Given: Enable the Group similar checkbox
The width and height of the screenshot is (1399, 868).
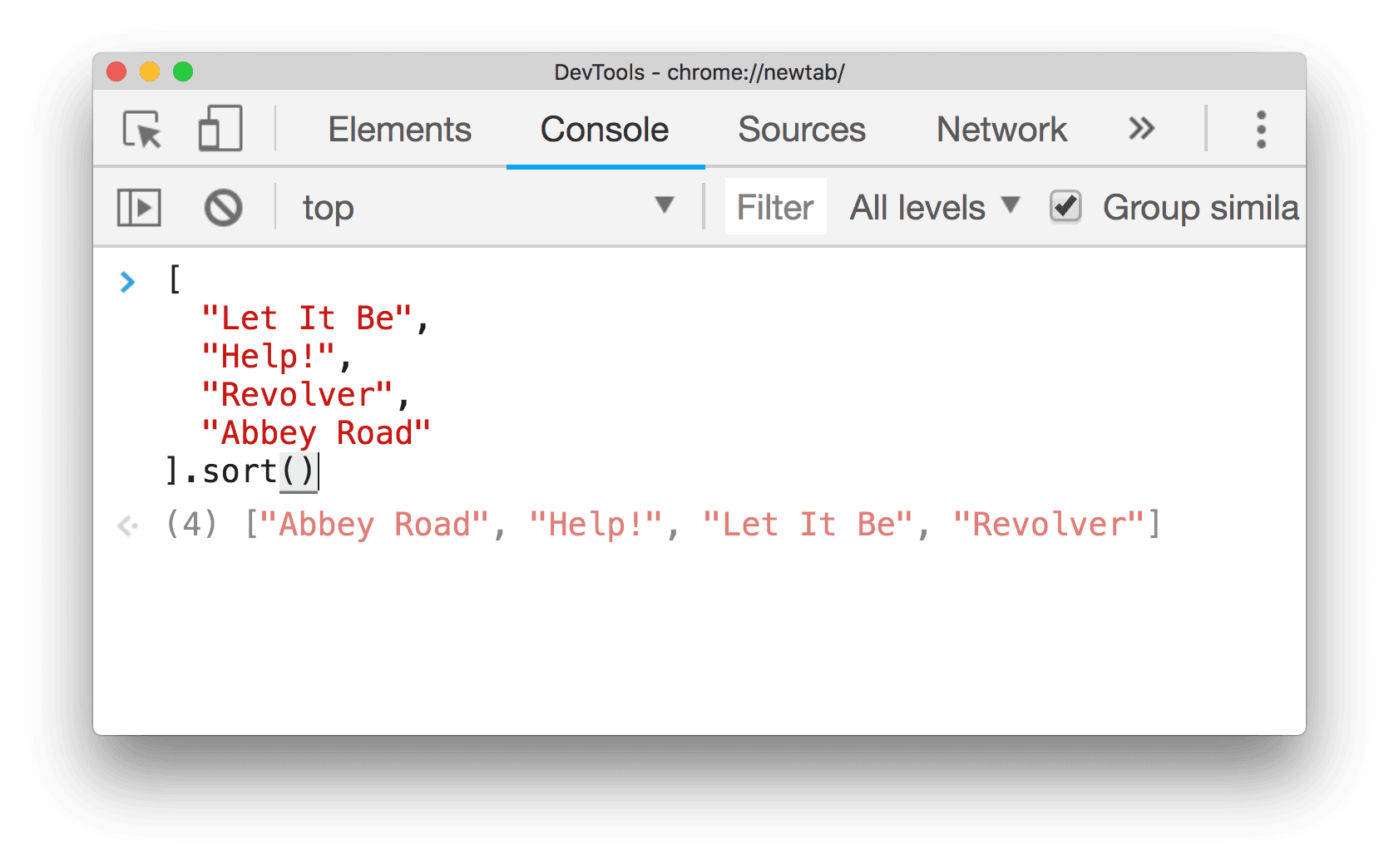Looking at the screenshot, I should [1066, 206].
